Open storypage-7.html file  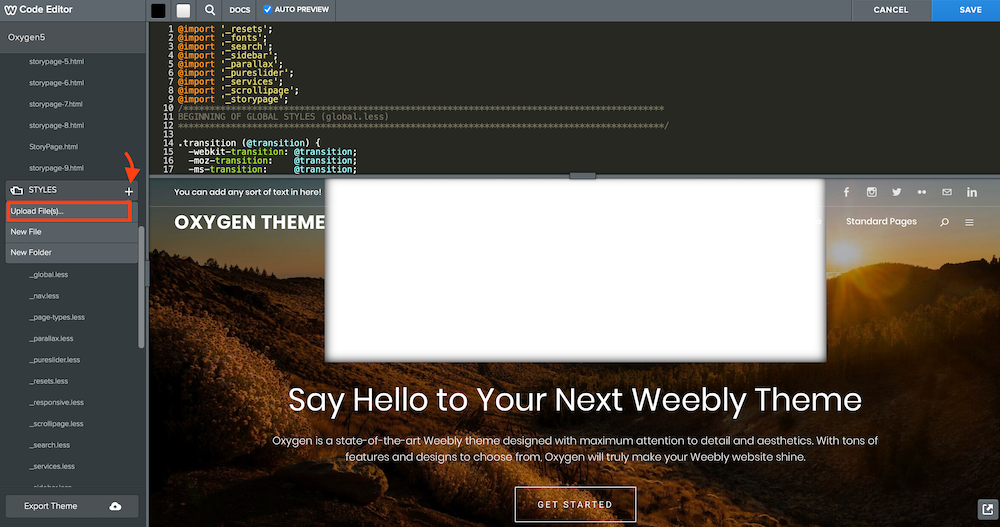tap(55, 104)
